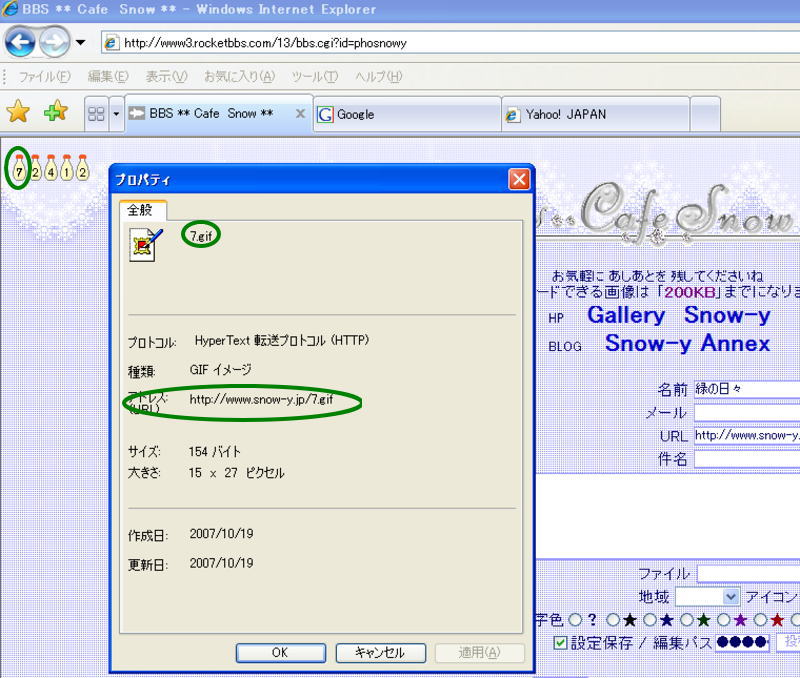Open the recent pages dropdown beside Forward
The image size is (800, 678).
[x=80, y=43]
